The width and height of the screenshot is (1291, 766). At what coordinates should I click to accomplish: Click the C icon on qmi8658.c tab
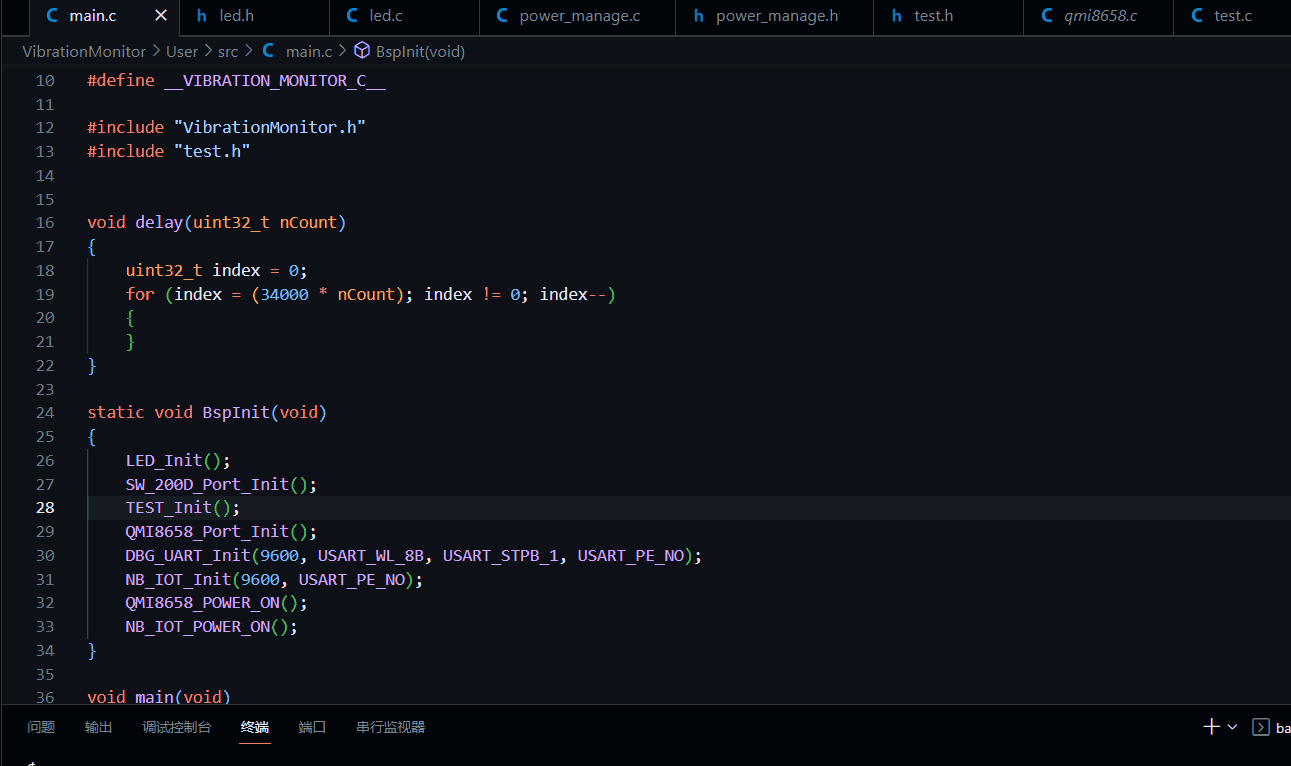(1047, 16)
